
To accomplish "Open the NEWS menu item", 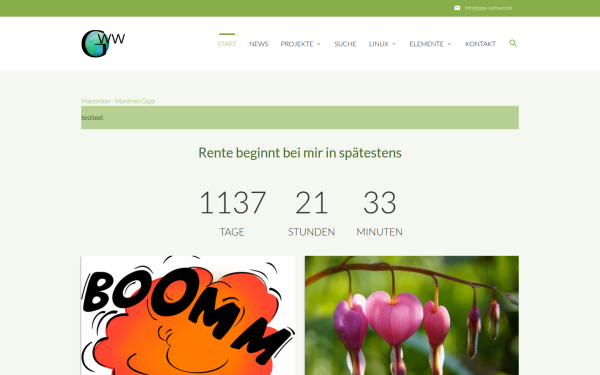I will tap(259, 44).
